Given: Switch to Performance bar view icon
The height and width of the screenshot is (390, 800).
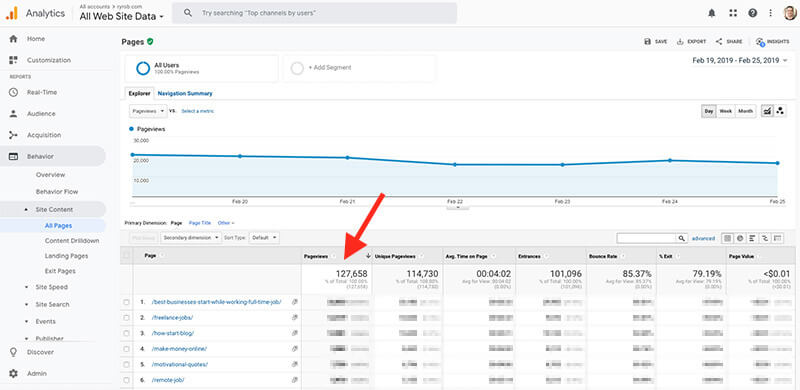Looking at the screenshot, I should point(752,238).
